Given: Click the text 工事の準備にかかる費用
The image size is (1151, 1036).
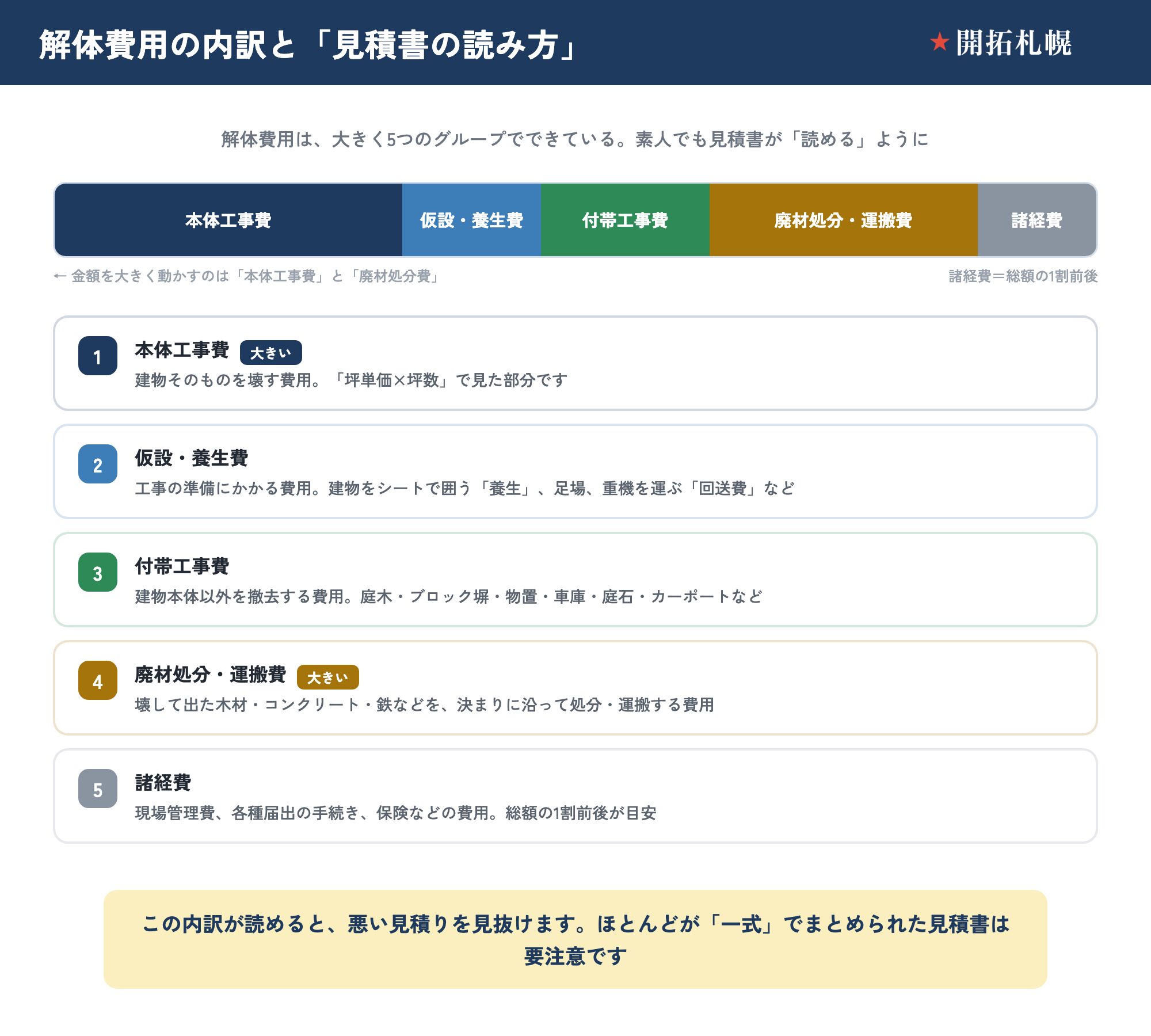Looking at the screenshot, I should click(x=465, y=488).
